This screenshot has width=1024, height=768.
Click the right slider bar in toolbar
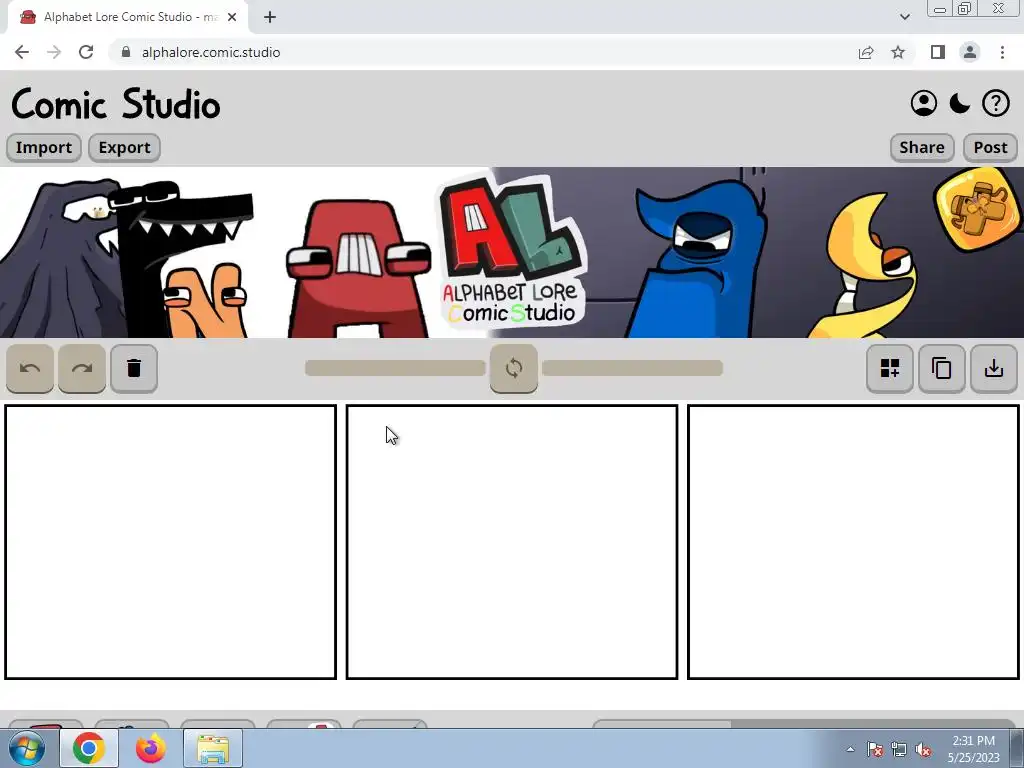coord(632,368)
